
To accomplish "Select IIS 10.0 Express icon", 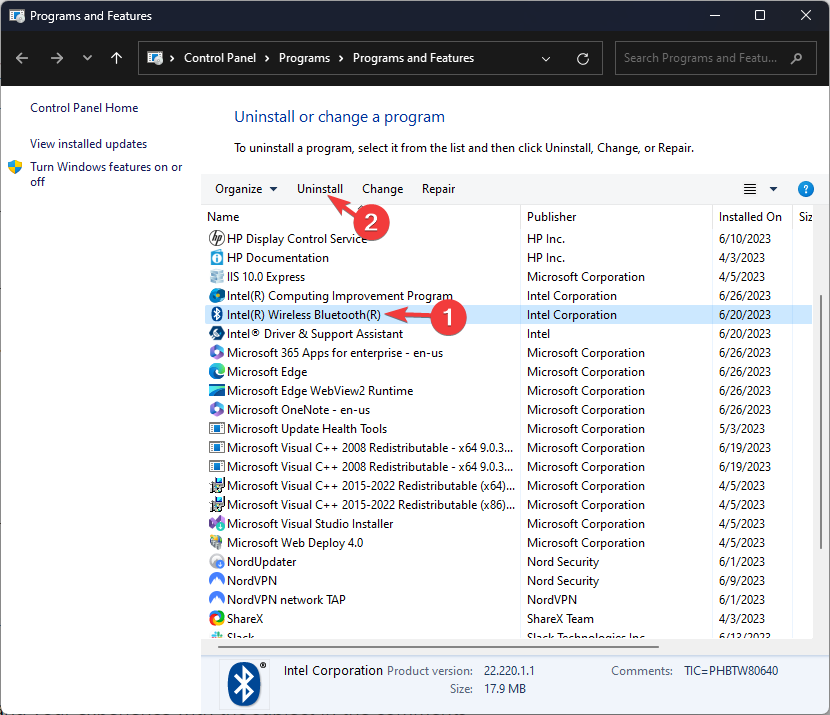I will [216, 277].
